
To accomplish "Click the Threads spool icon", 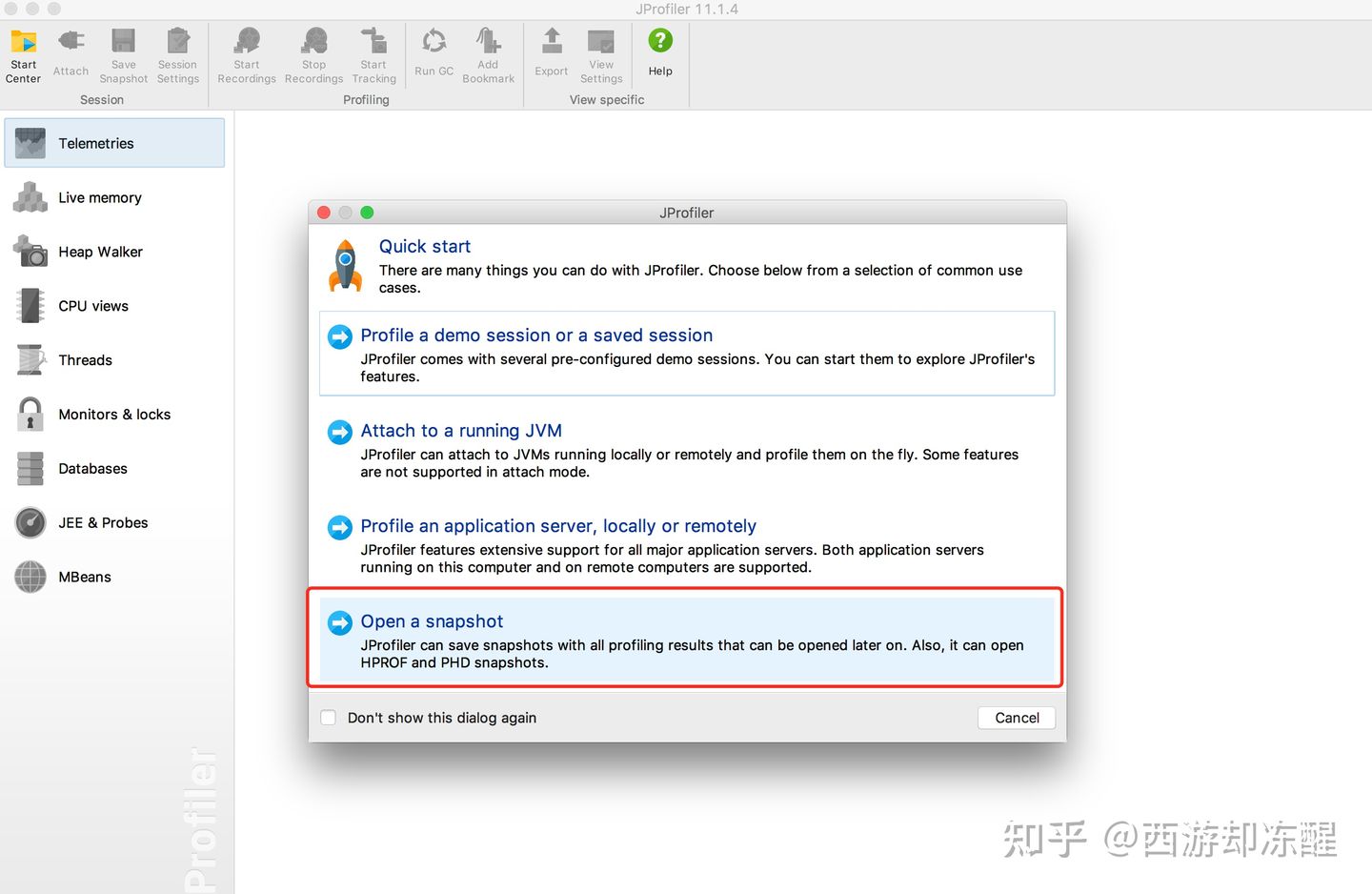I will (30, 360).
